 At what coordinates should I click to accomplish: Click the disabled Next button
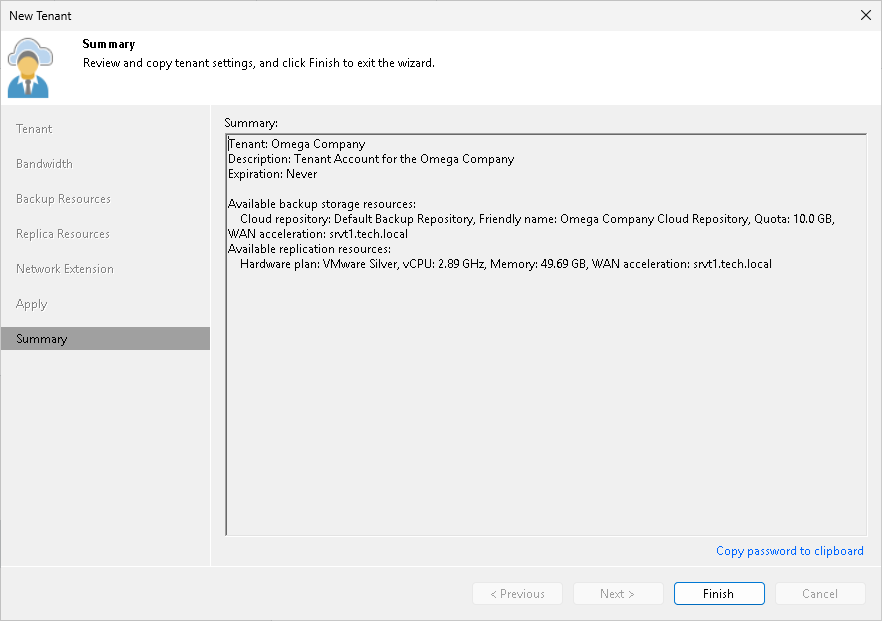coord(618,593)
